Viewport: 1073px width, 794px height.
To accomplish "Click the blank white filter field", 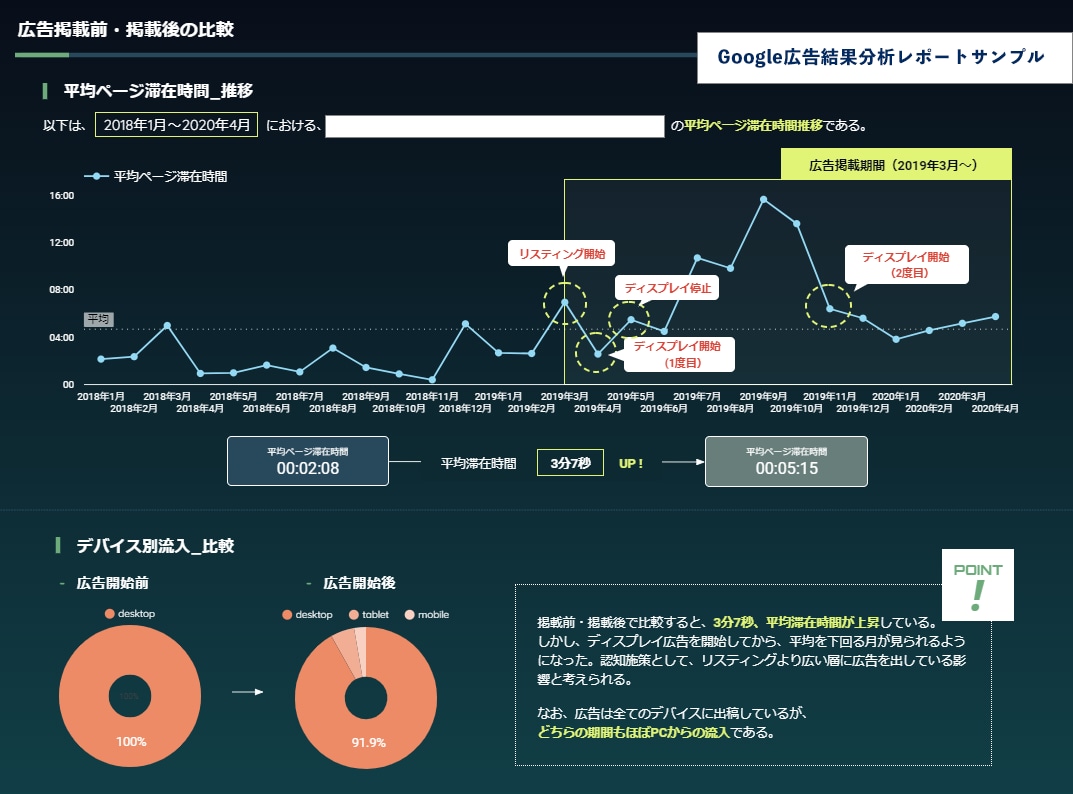I will [x=495, y=126].
